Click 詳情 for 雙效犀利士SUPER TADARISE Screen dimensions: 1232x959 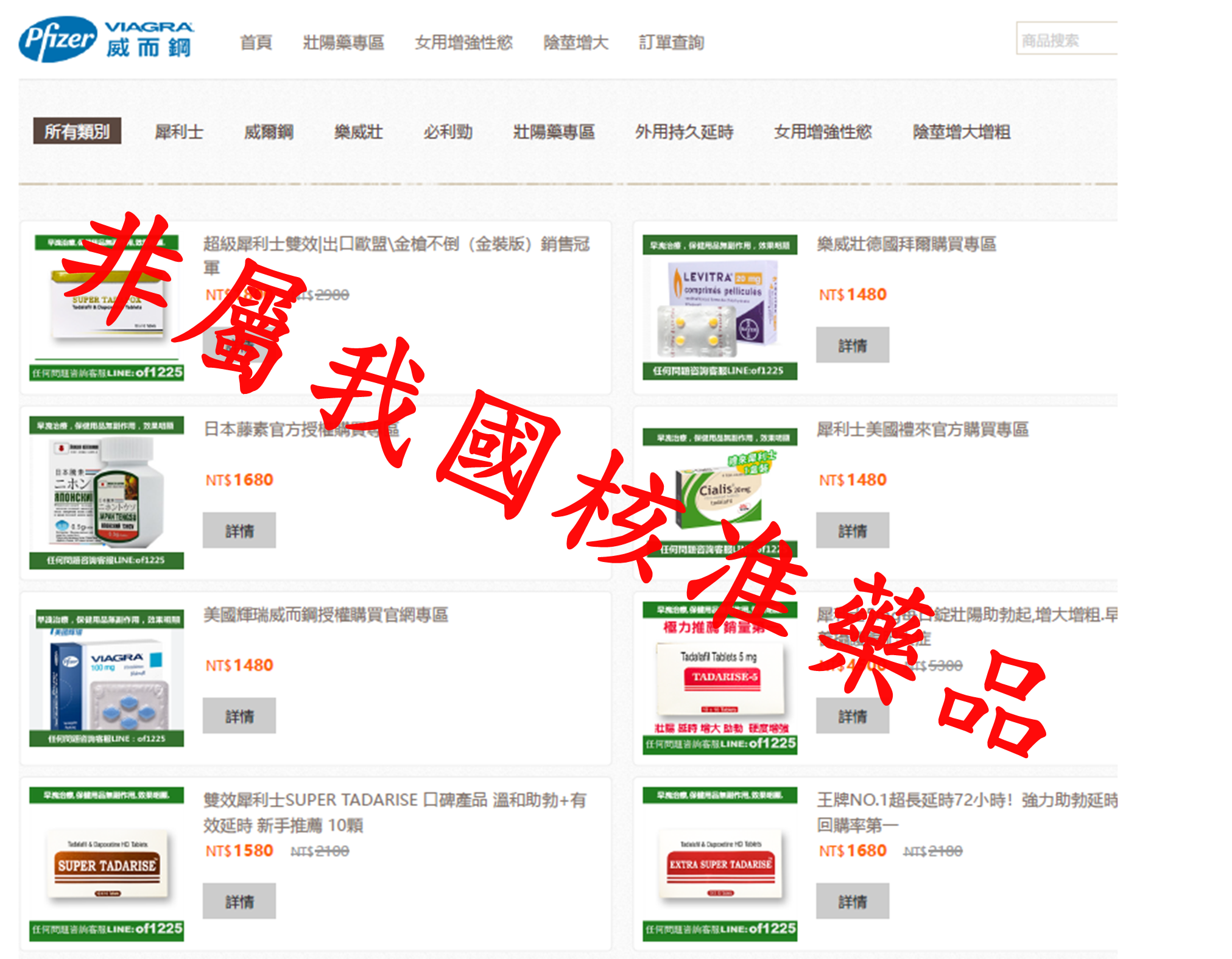coord(239,901)
